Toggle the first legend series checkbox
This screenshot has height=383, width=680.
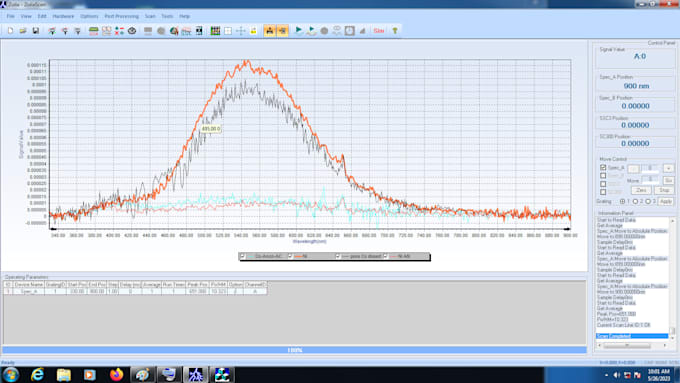(x=243, y=256)
